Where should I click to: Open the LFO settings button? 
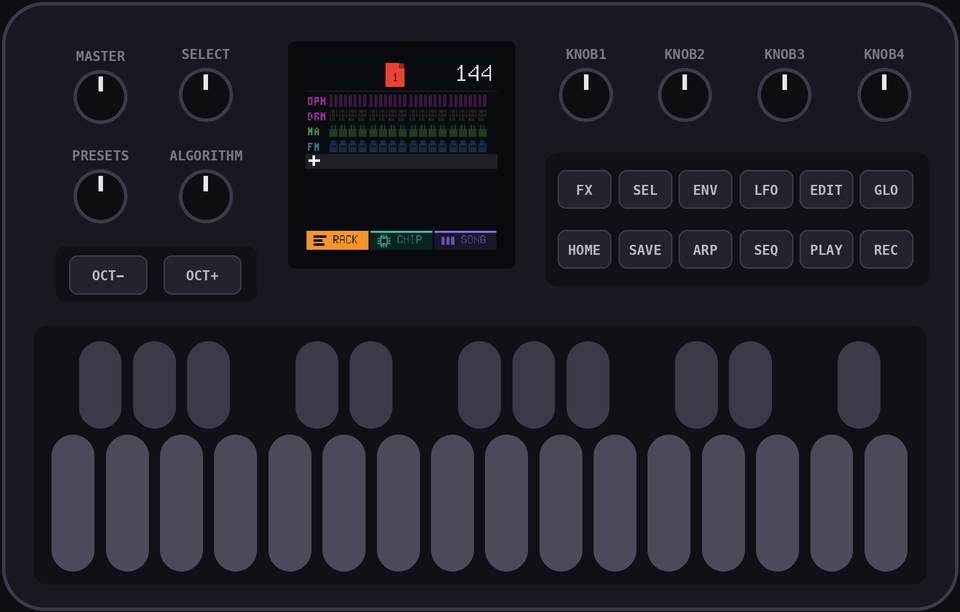pos(766,190)
